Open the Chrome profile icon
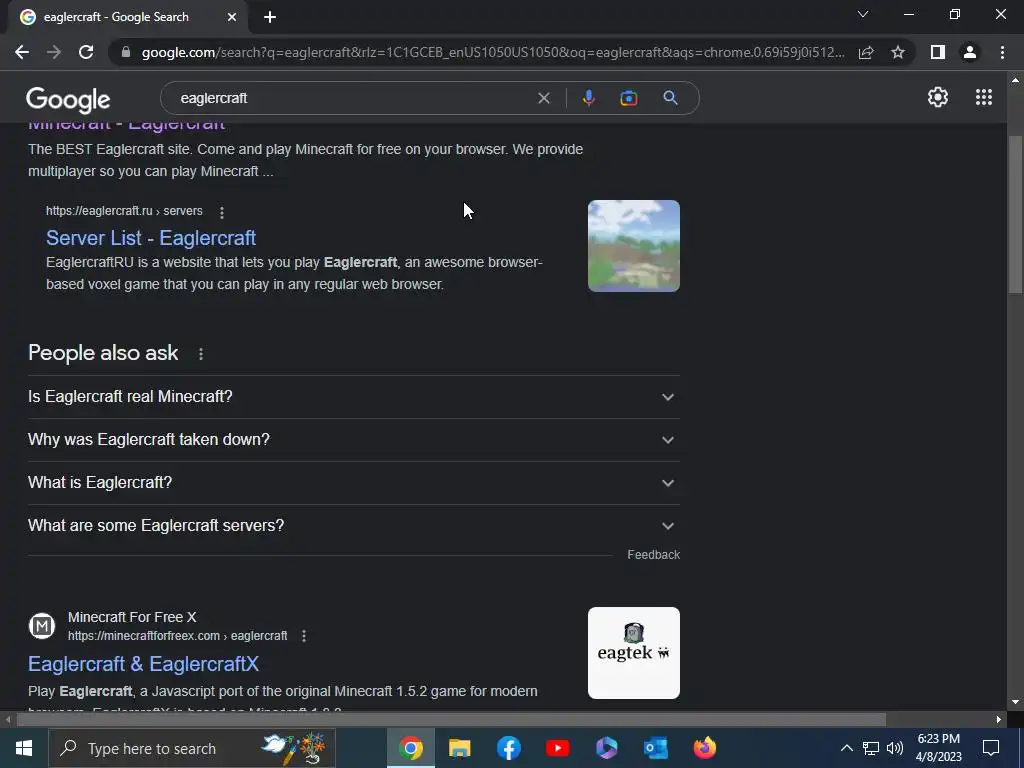The width and height of the screenshot is (1024, 768). click(x=970, y=52)
